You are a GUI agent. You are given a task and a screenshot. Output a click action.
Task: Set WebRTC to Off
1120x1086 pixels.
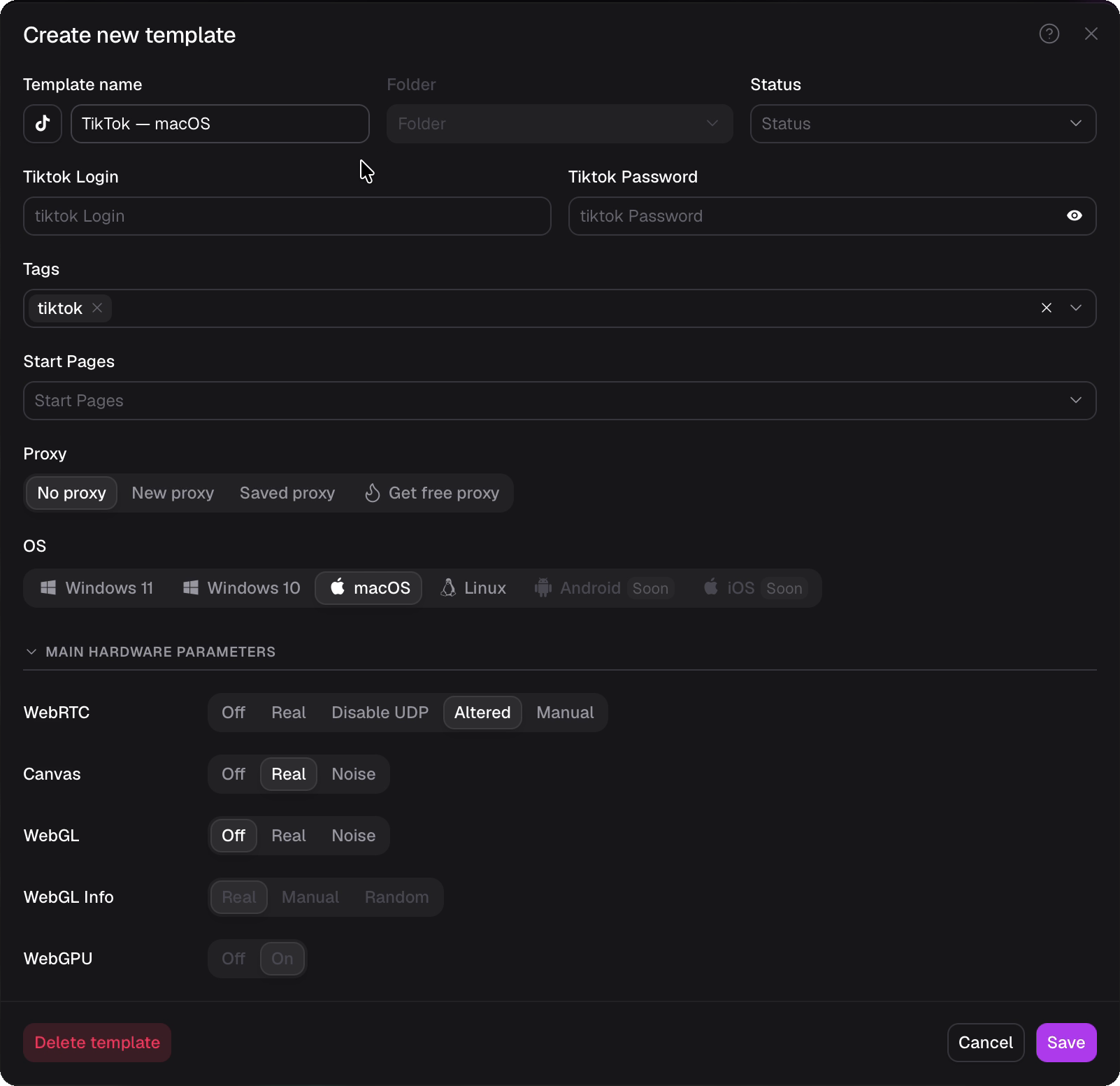[234, 713]
